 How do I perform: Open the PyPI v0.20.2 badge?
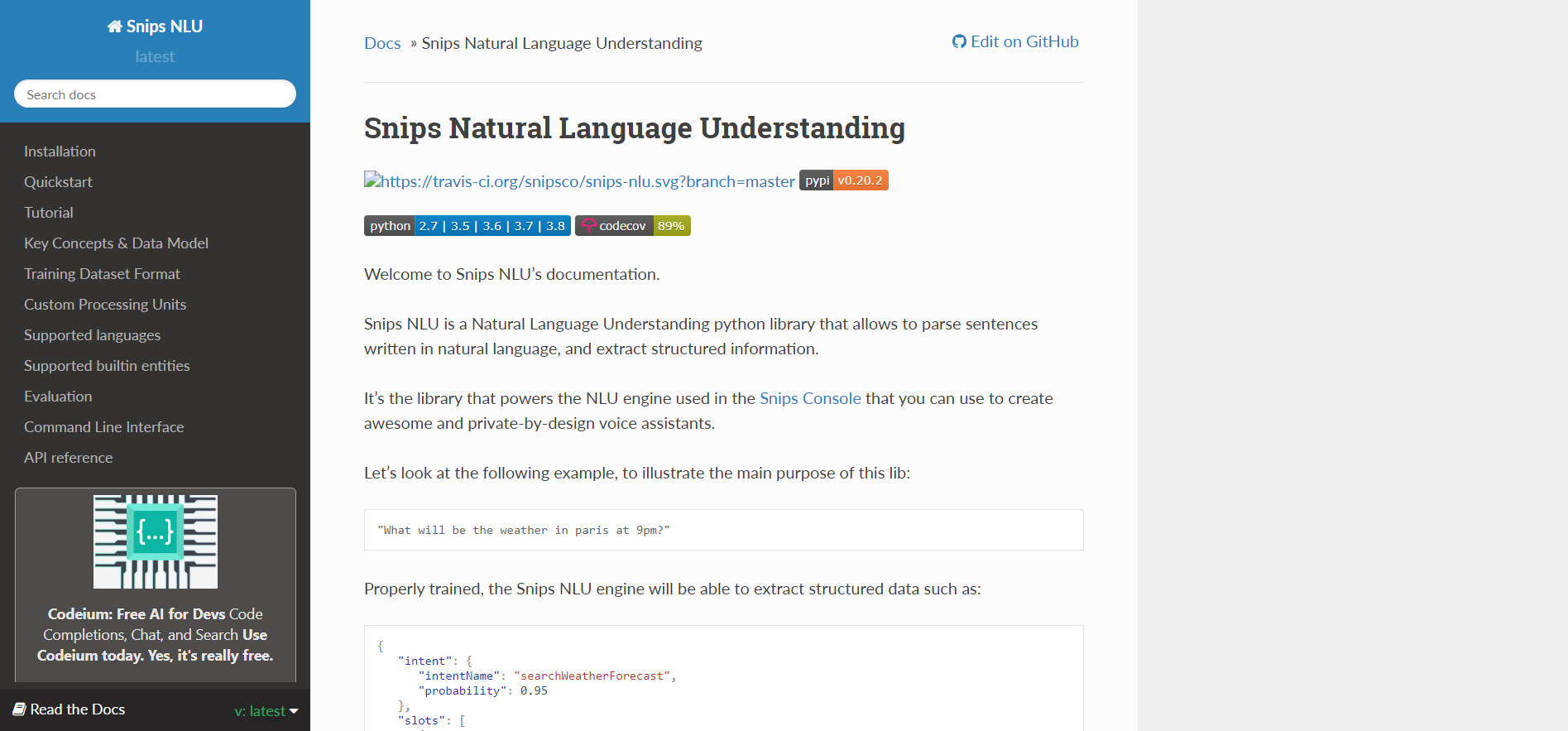843,180
